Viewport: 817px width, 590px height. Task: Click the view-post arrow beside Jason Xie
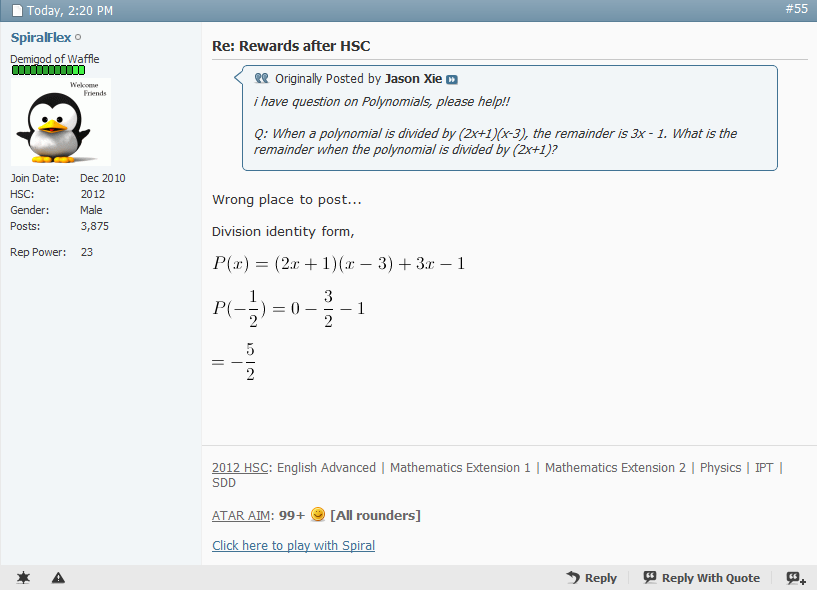452,79
